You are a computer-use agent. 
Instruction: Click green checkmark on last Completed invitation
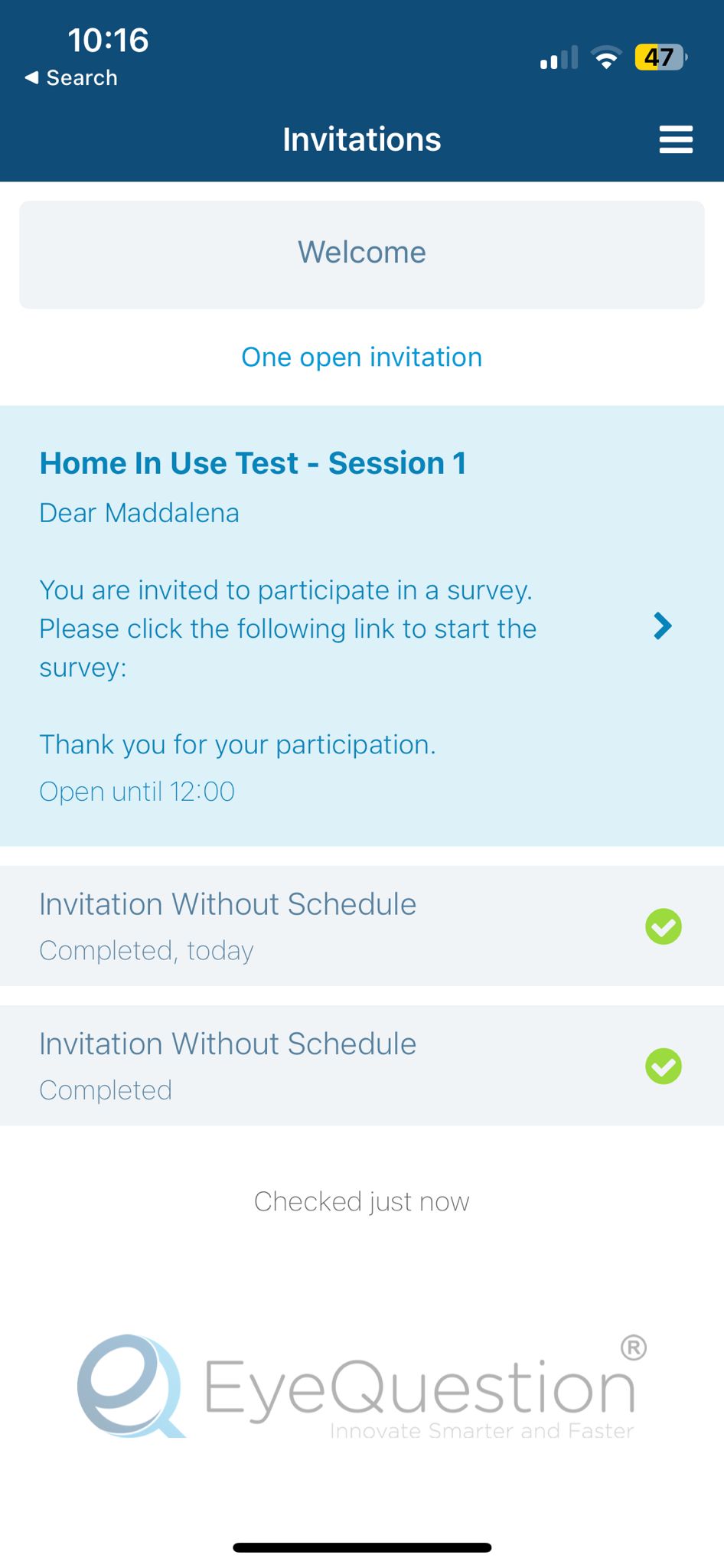[664, 1067]
